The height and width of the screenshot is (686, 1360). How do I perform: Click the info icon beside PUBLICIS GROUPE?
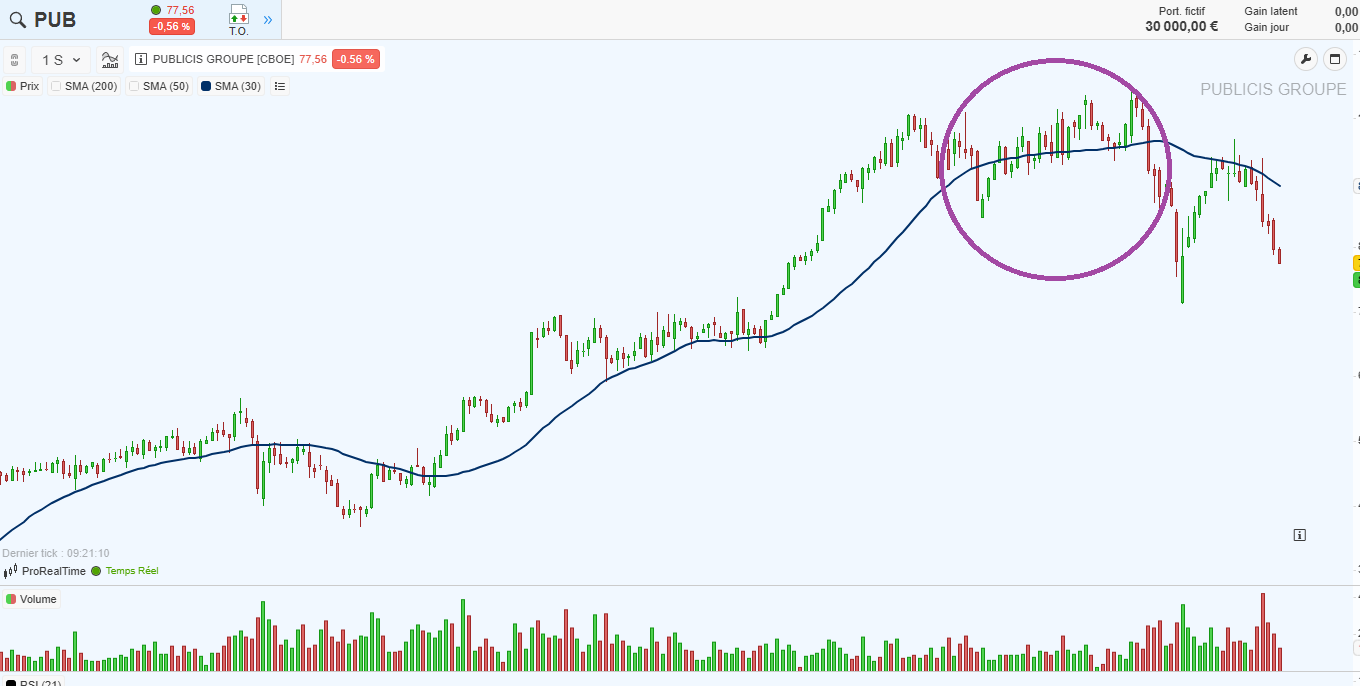click(141, 60)
